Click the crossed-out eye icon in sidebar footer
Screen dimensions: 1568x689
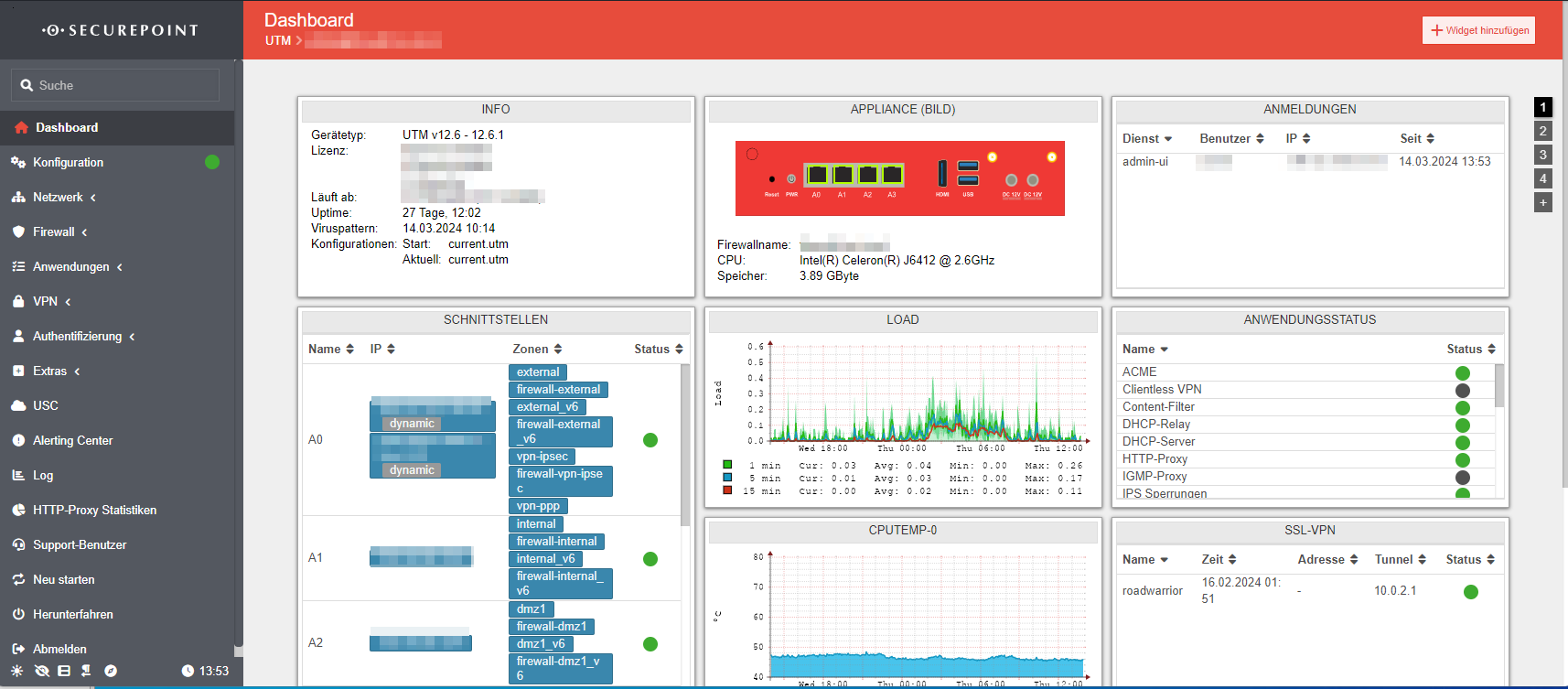coord(41,671)
